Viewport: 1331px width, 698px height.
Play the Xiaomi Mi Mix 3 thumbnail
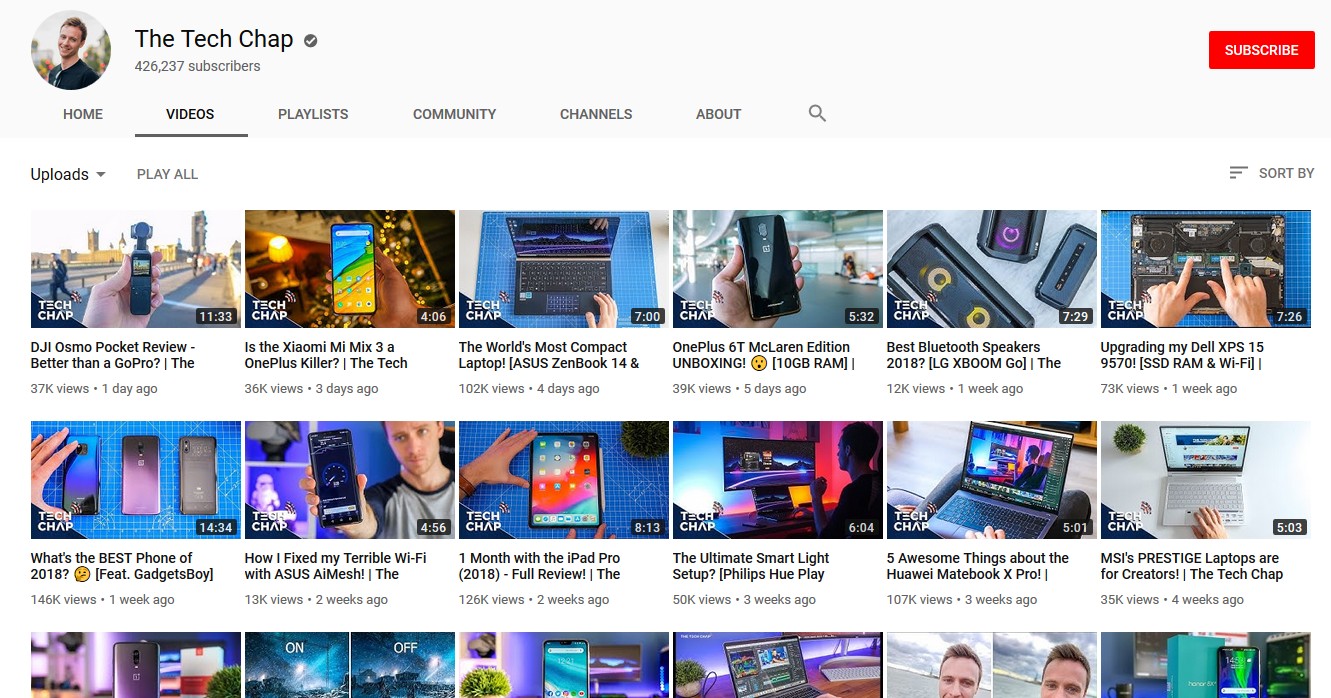(x=350, y=269)
